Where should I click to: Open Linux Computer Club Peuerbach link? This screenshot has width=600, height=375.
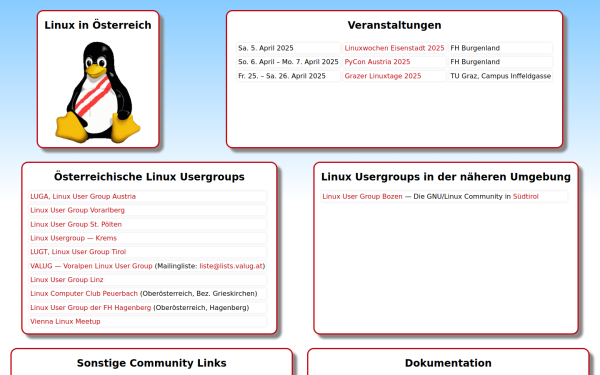[x=84, y=293]
